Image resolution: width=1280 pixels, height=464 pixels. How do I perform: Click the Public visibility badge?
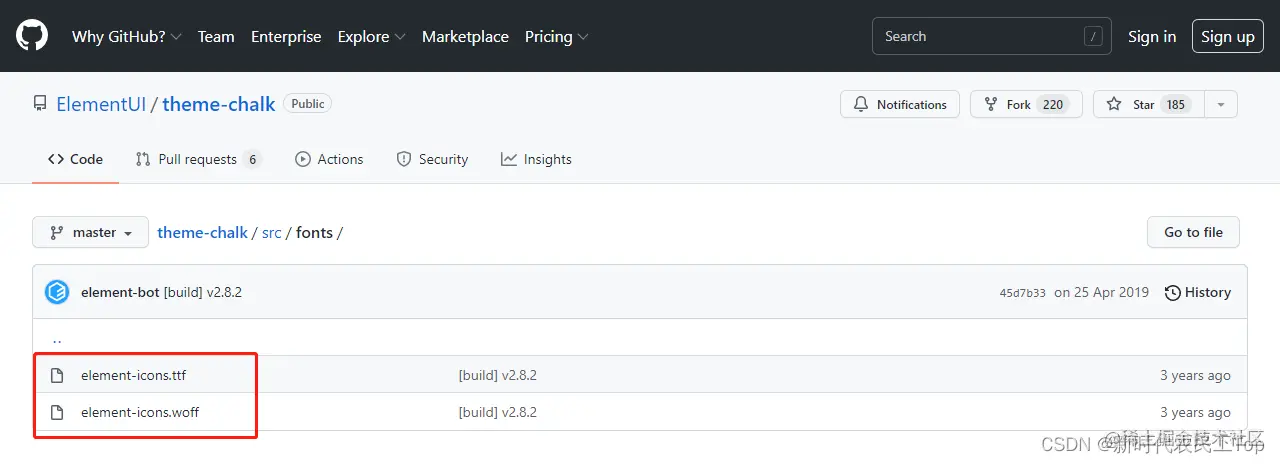[307, 103]
